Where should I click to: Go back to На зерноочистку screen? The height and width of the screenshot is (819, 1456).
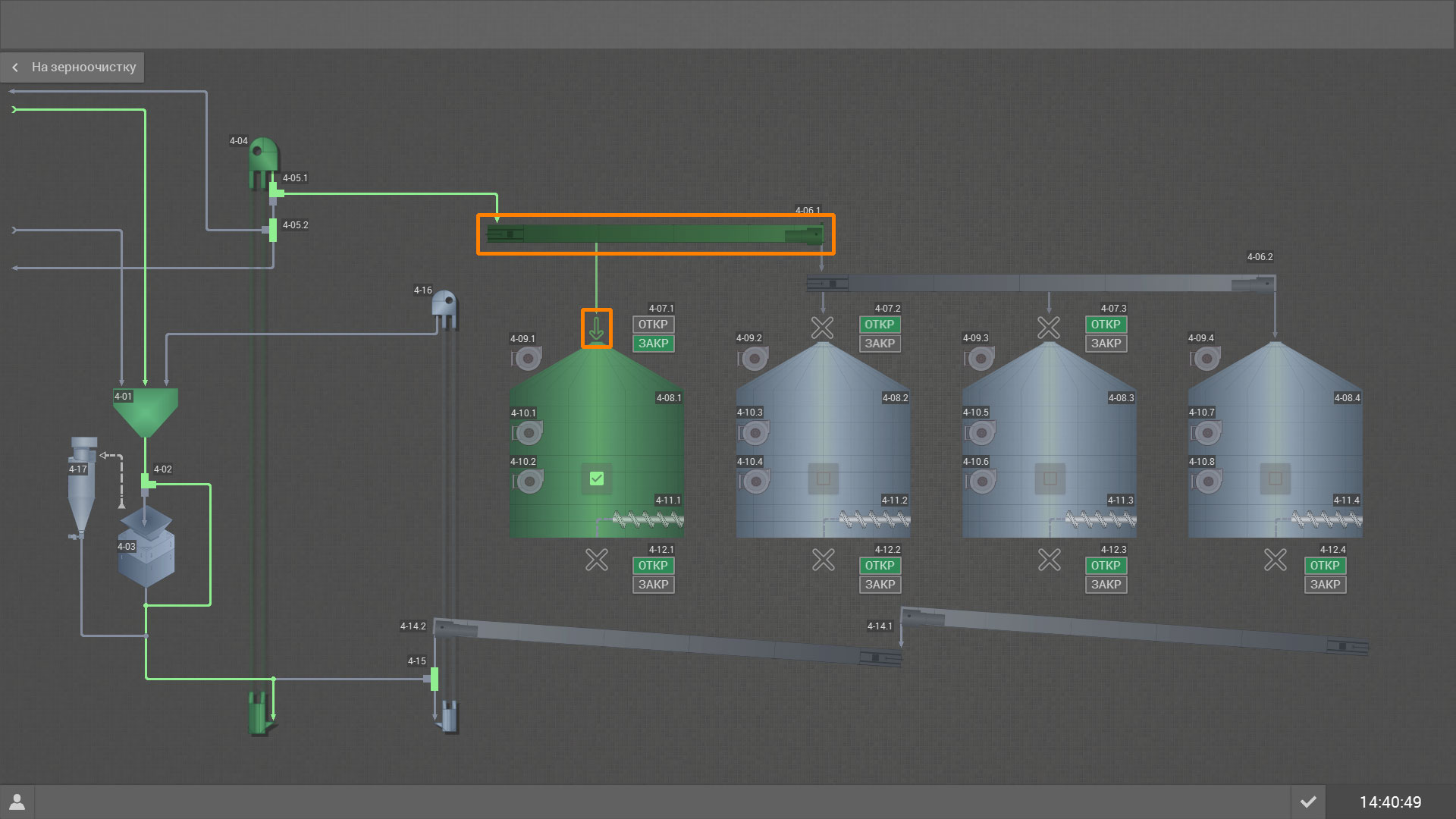click(73, 67)
